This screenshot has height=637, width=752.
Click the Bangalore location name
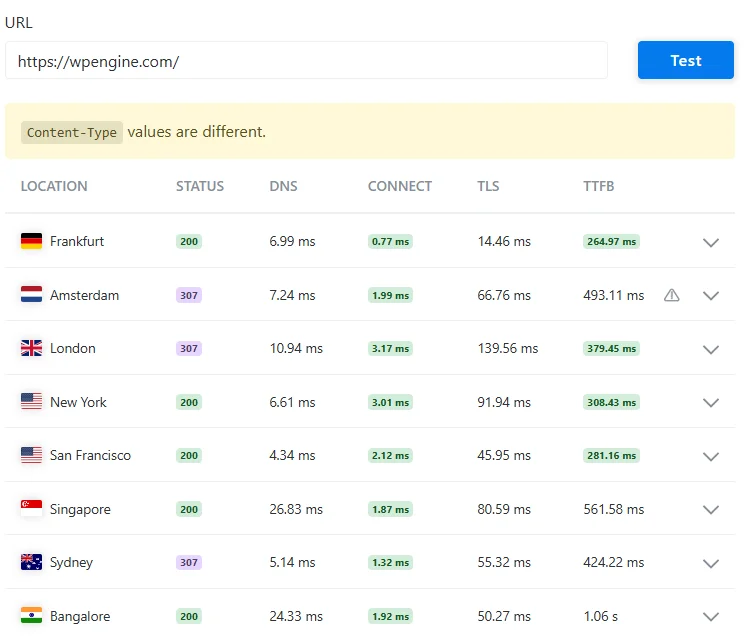tap(80, 616)
